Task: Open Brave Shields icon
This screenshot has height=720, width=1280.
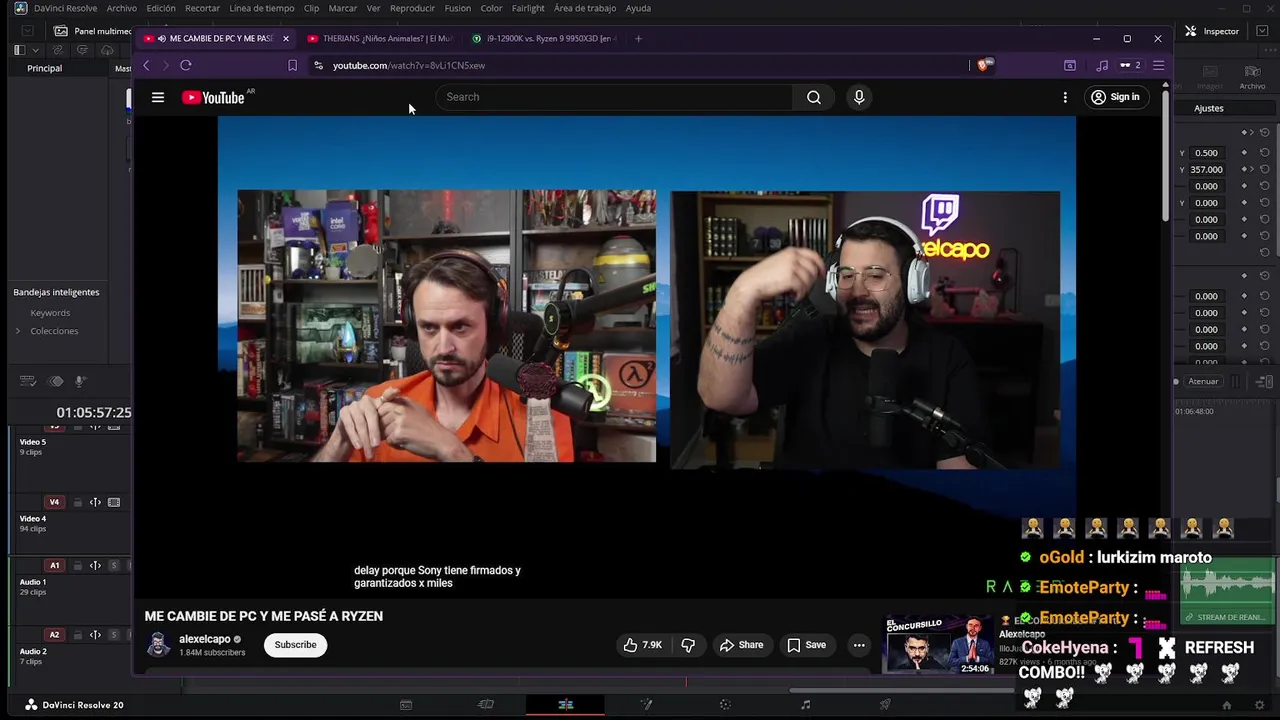Action: [984, 65]
